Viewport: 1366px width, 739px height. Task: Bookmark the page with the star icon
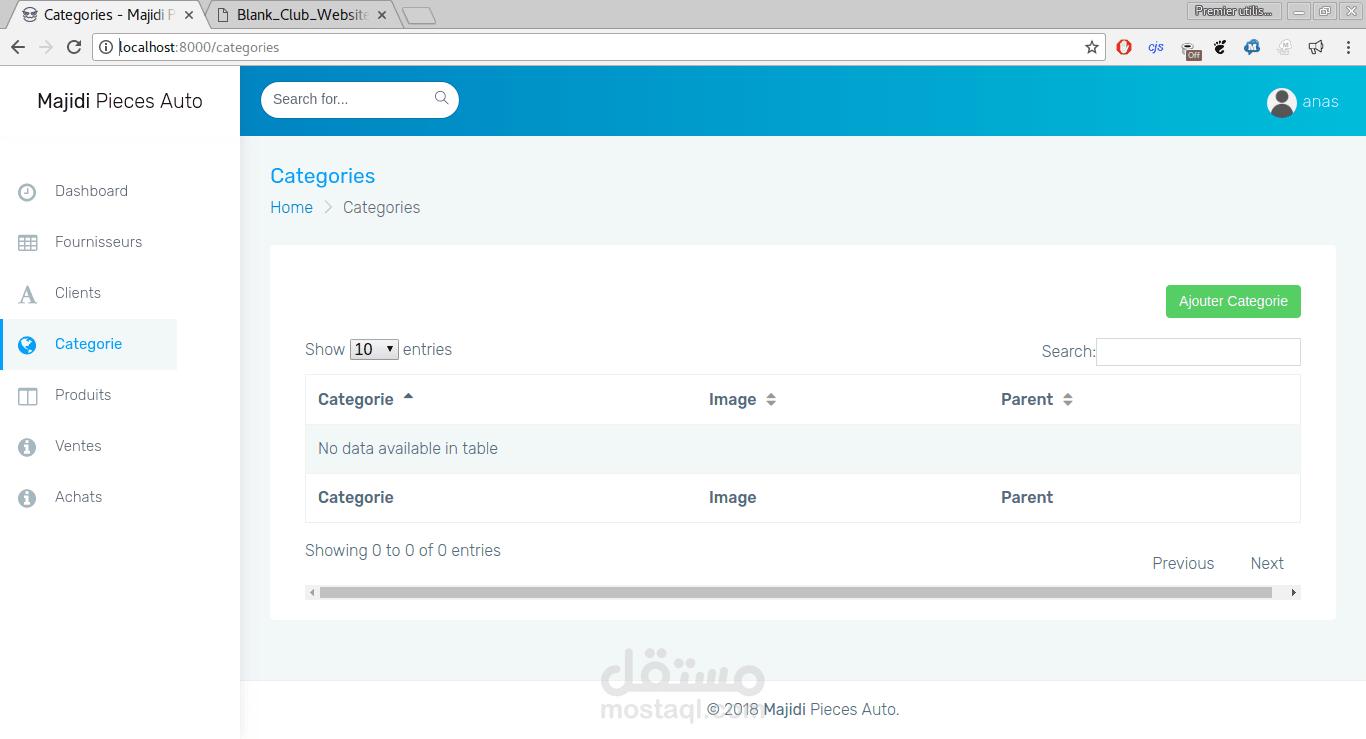point(1091,47)
